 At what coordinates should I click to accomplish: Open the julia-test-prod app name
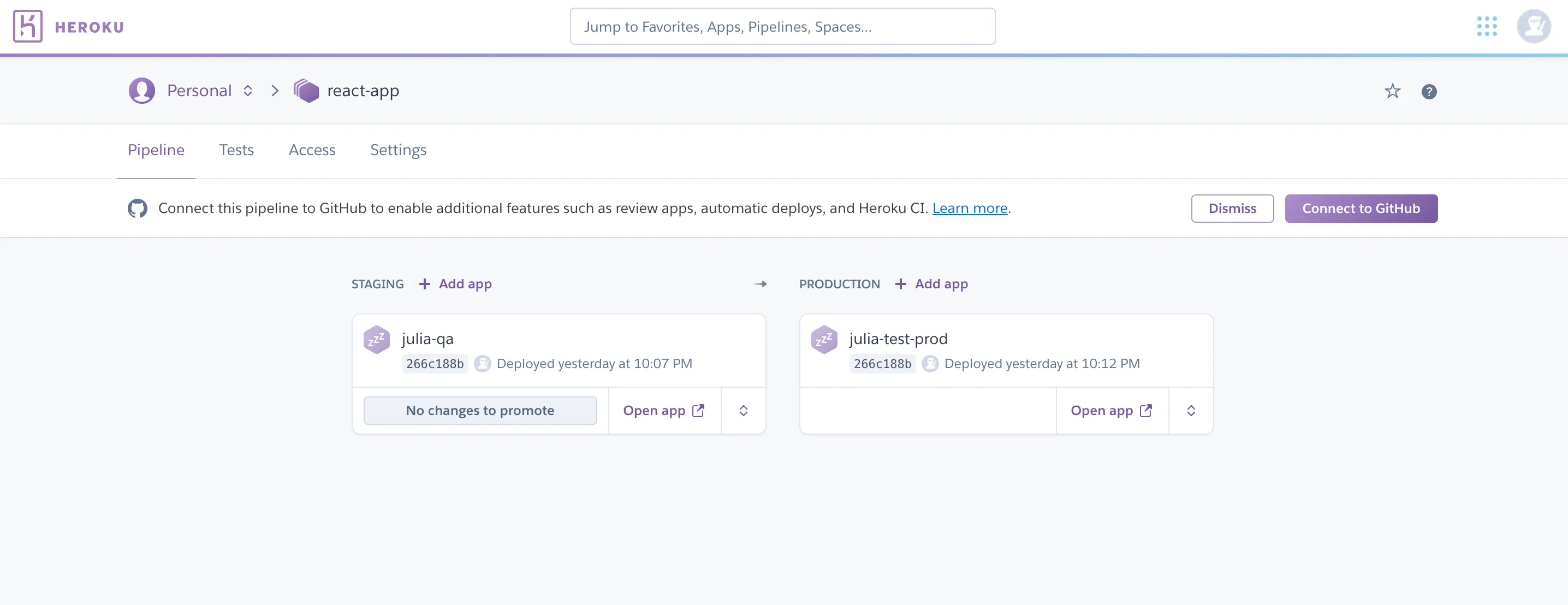pyautogui.click(x=898, y=339)
